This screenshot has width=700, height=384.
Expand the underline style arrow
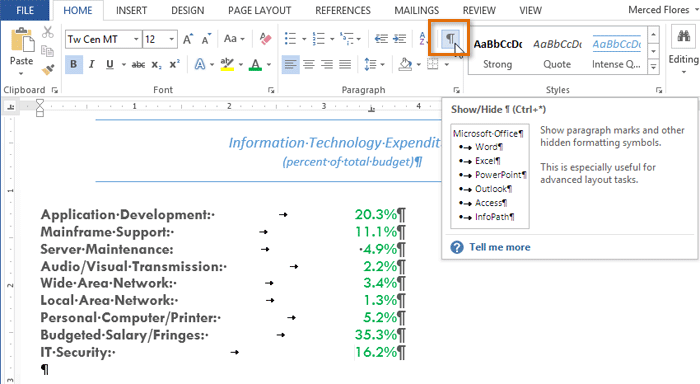[x=124, y=65]
